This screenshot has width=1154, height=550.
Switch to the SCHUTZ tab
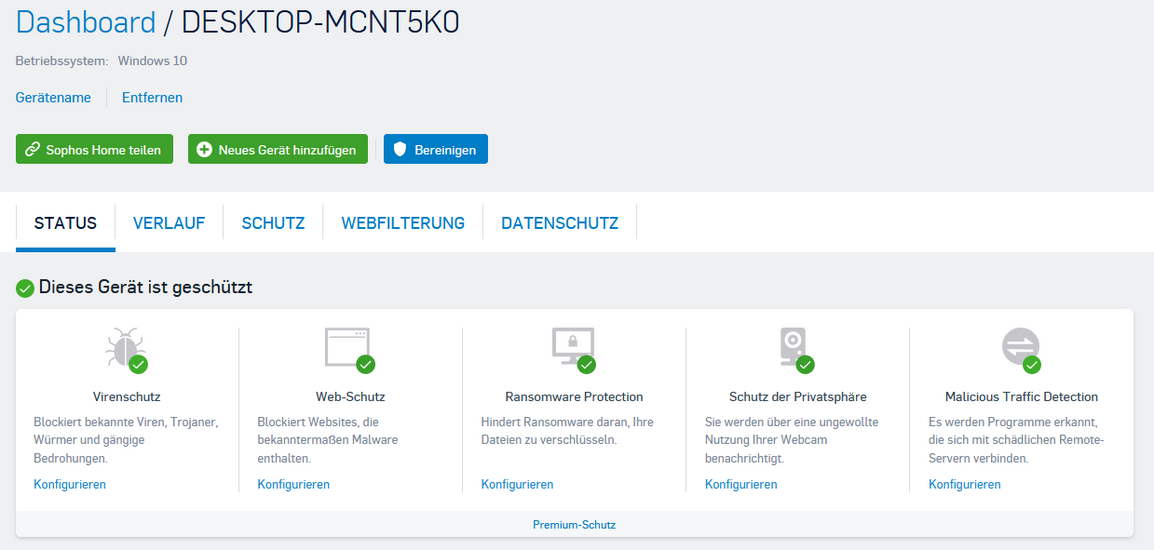(273, 223)
